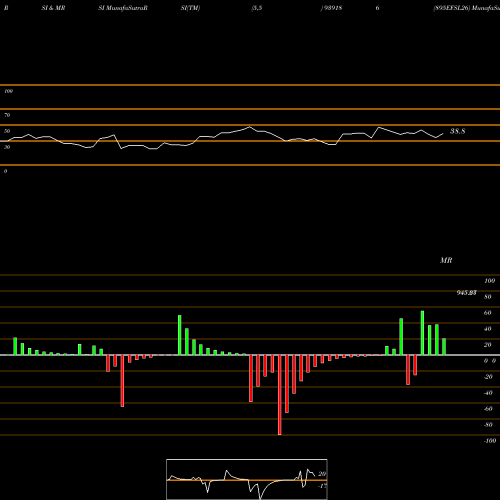Click the -100 label on the MR axis
The image size is (500, 500).
click(490, 441)
